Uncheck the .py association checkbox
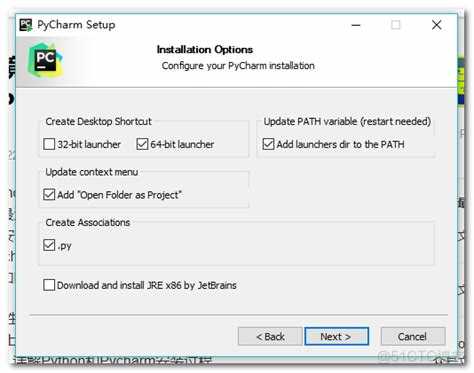 coord(49,245)
